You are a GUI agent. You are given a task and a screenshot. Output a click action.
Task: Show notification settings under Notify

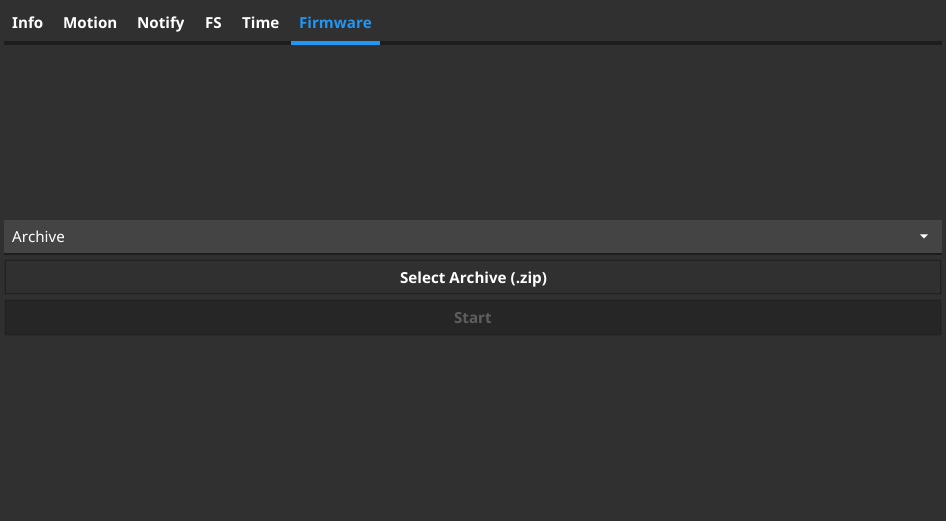tap(161, 22)
